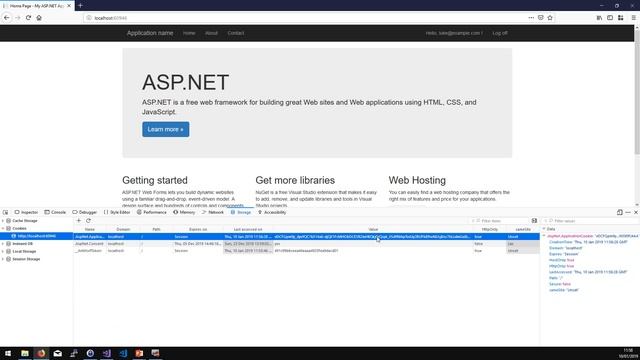Focus the Filter values search field
This screenshot has width=640, height=360.
pyautogui.click(x=590, y=221)
